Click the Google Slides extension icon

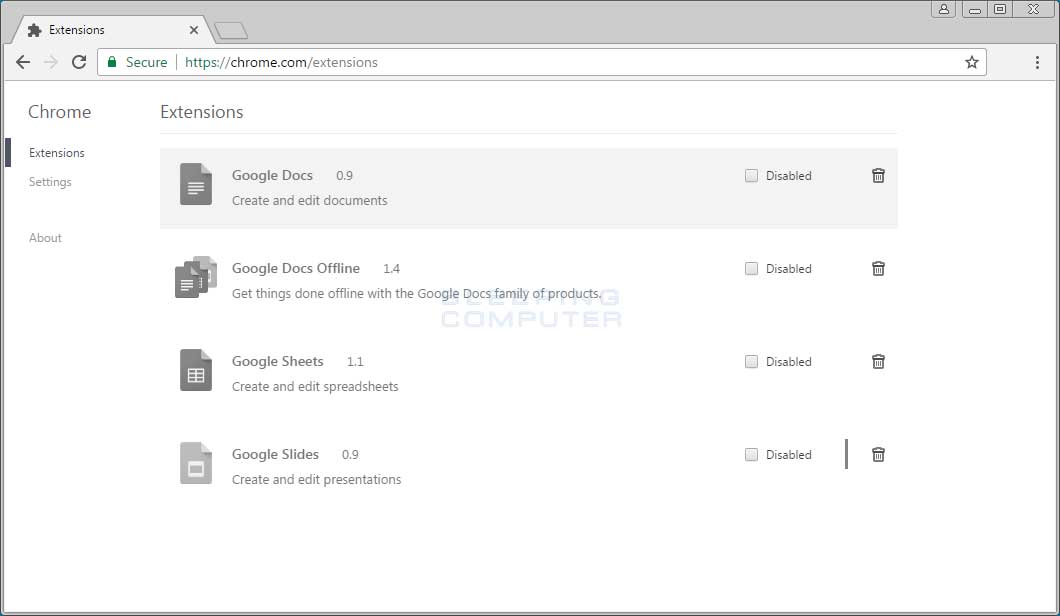pyautogui.click(x=196, y=463)
